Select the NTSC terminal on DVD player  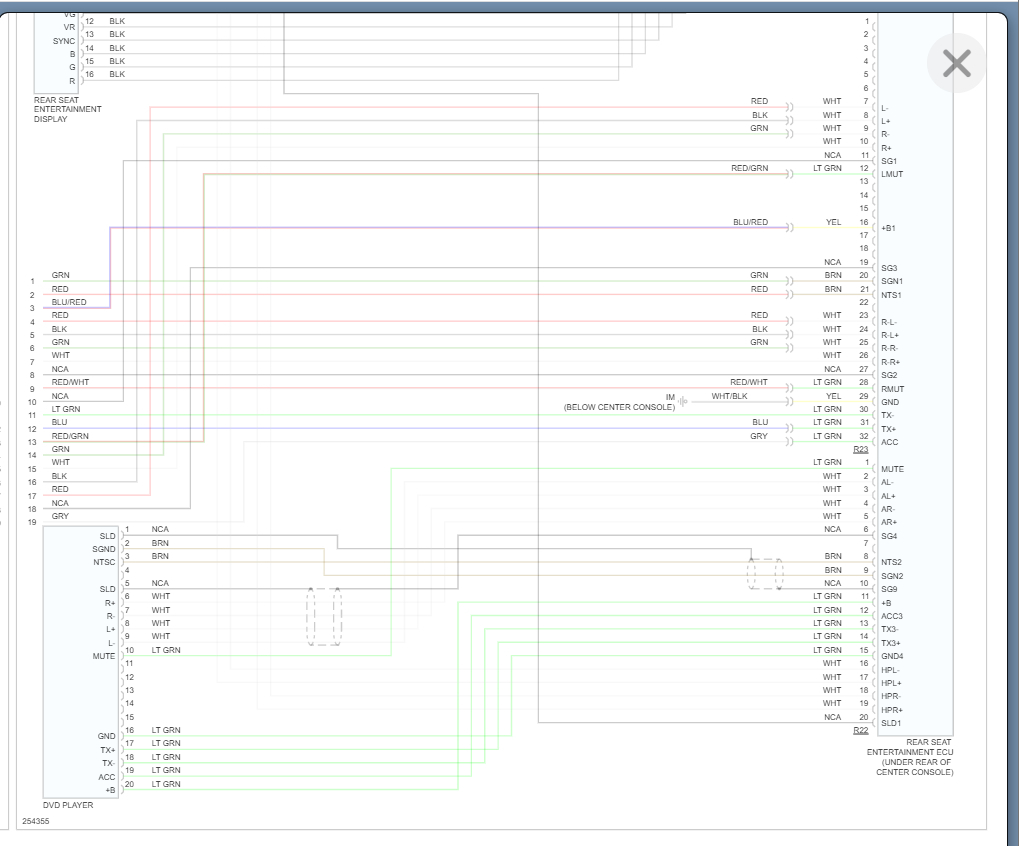(x=104, y=563)
